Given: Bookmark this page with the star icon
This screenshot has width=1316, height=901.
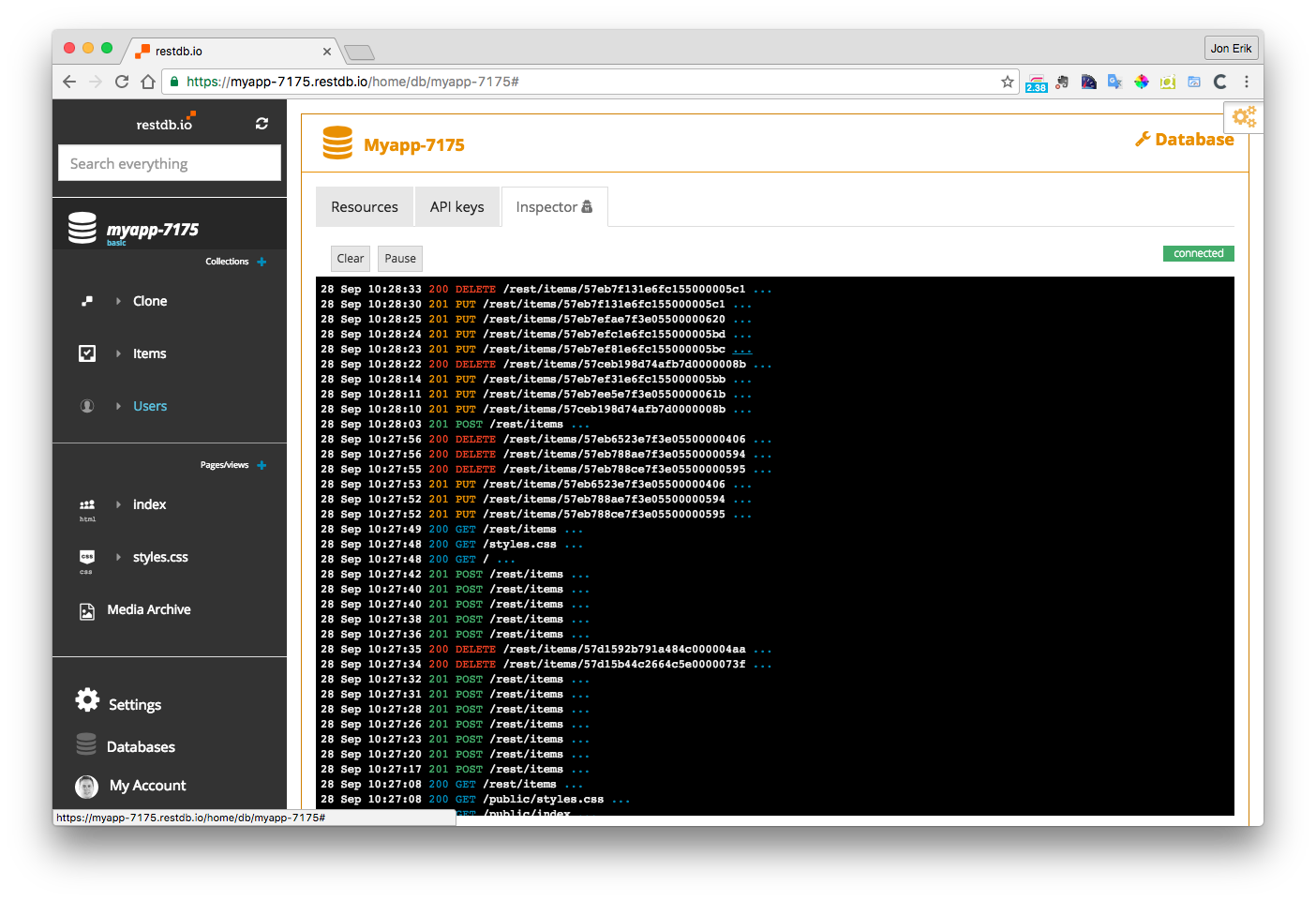Looking at the screenshot, I should click(1008, 82).
